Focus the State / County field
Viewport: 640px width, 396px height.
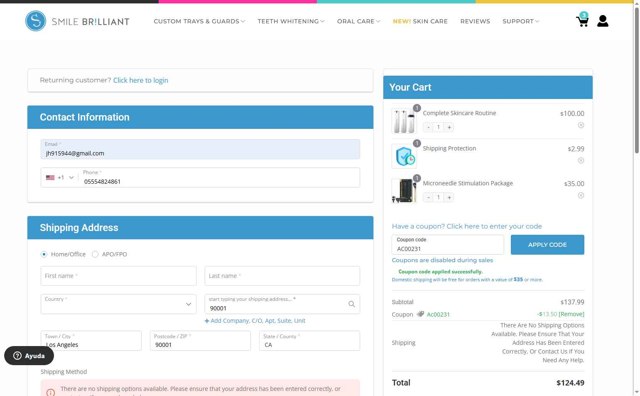point(309,340)
